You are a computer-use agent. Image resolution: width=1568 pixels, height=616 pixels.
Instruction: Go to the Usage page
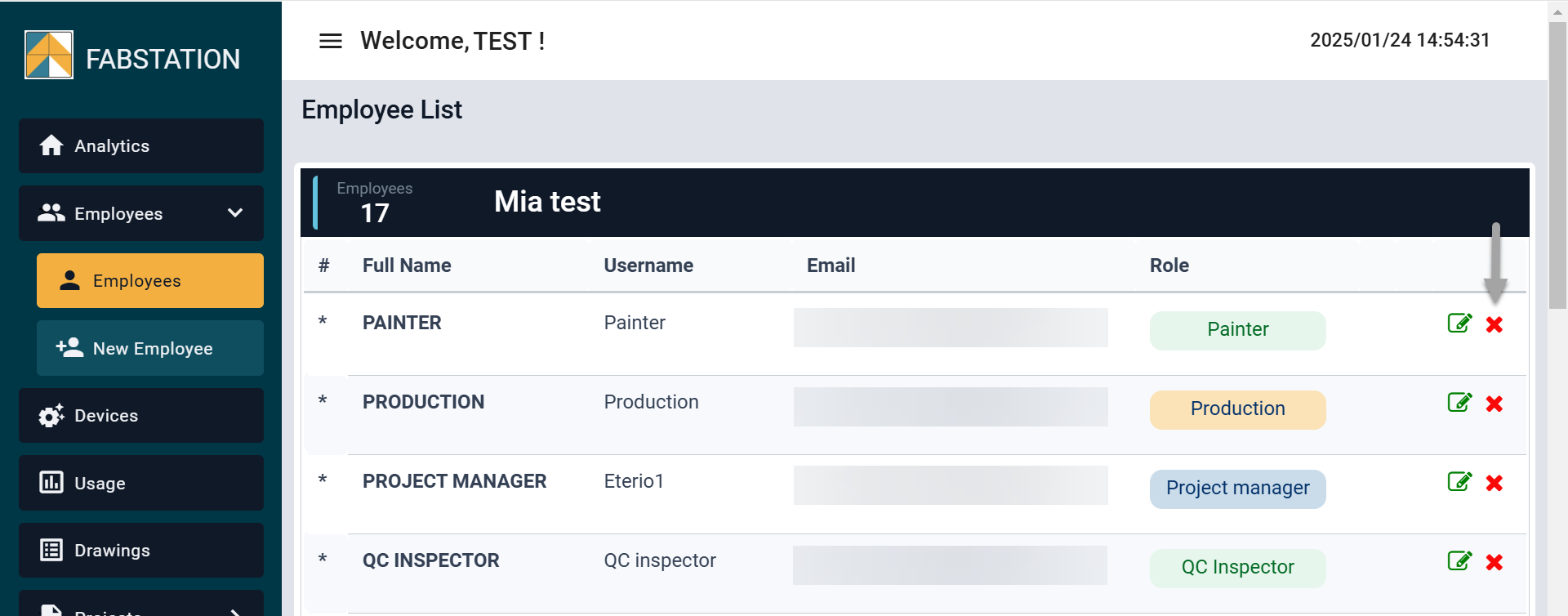click(x=141, y=483)
